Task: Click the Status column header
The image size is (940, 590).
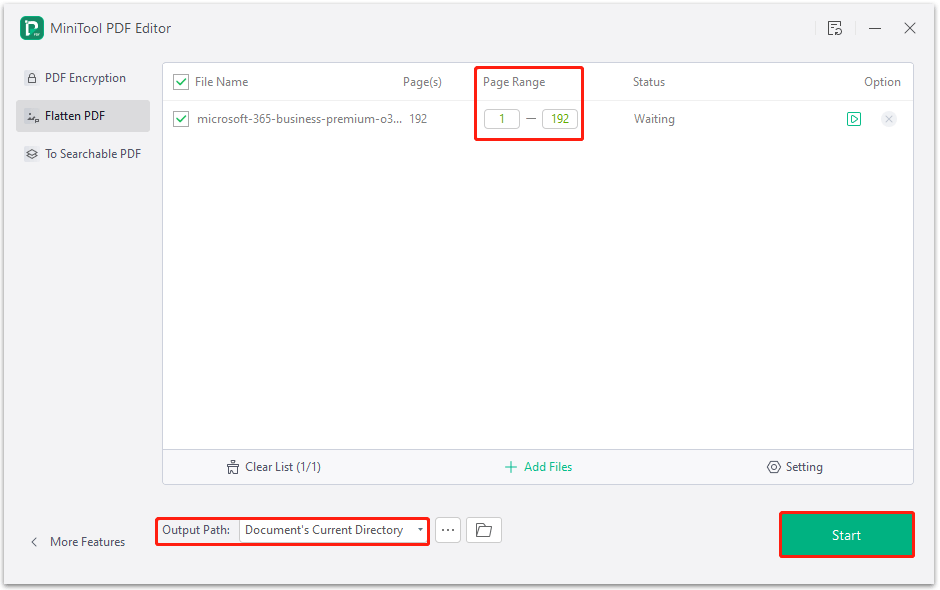Action: [x=649, y=82]
